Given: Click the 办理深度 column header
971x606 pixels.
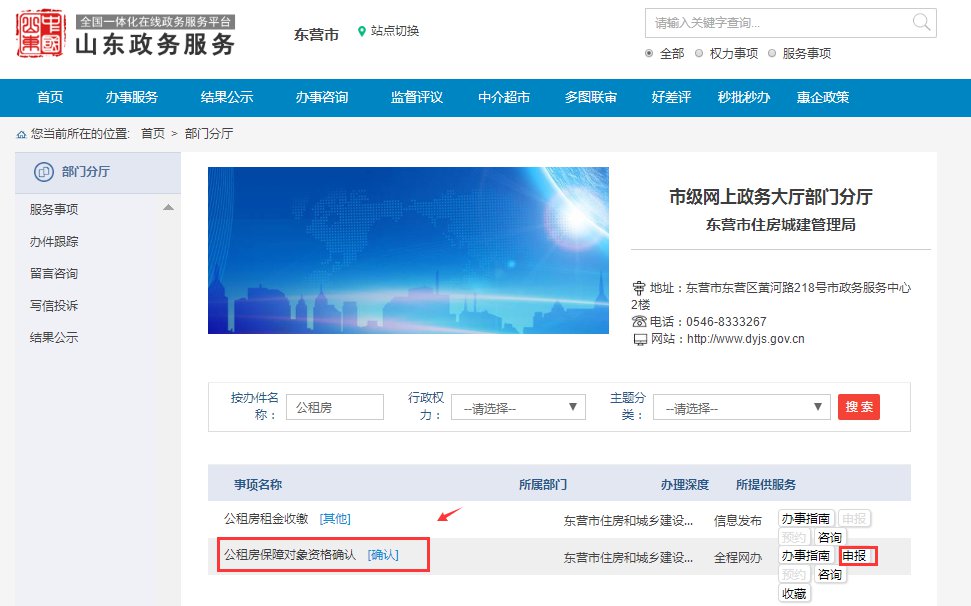Looking at the screenshot, I should pyautogui.click(x=685, y=485).
